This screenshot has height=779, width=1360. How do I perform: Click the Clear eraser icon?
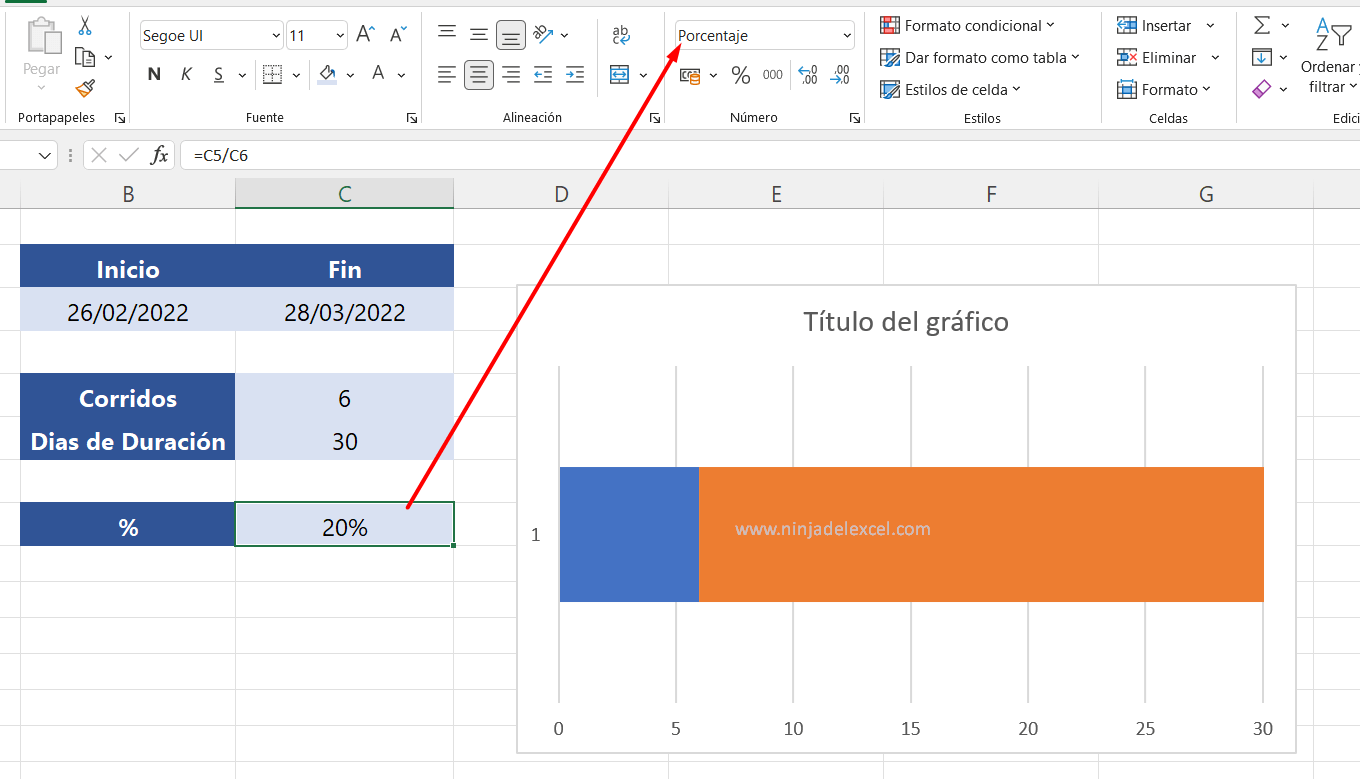(x=1262, y=89)
